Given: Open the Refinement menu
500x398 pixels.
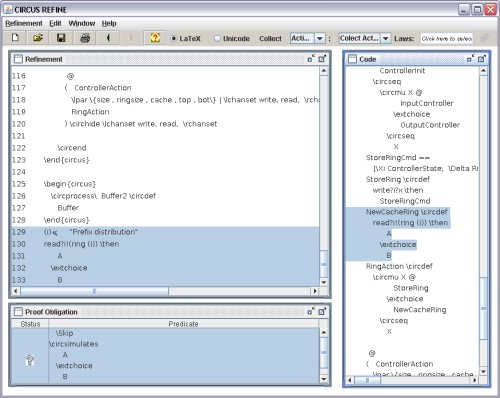Looking at the screenshot, I should coord(24,23).
